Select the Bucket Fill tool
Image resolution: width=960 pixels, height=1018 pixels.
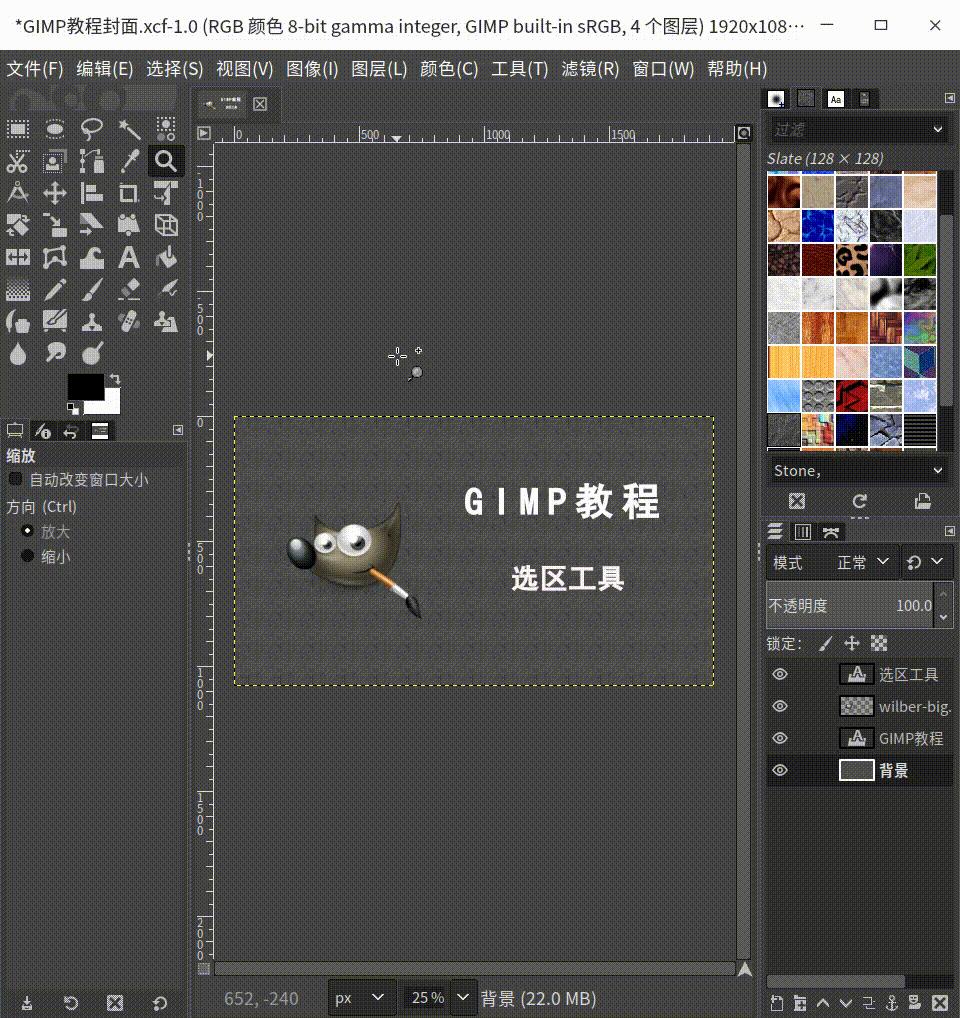click(x=165, y=257)
